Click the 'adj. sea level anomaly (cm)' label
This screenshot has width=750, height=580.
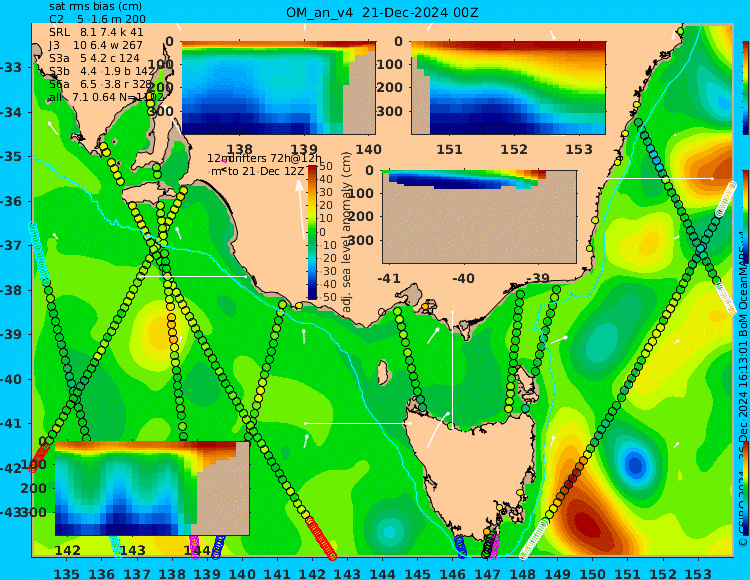click(x=346, y=232)
